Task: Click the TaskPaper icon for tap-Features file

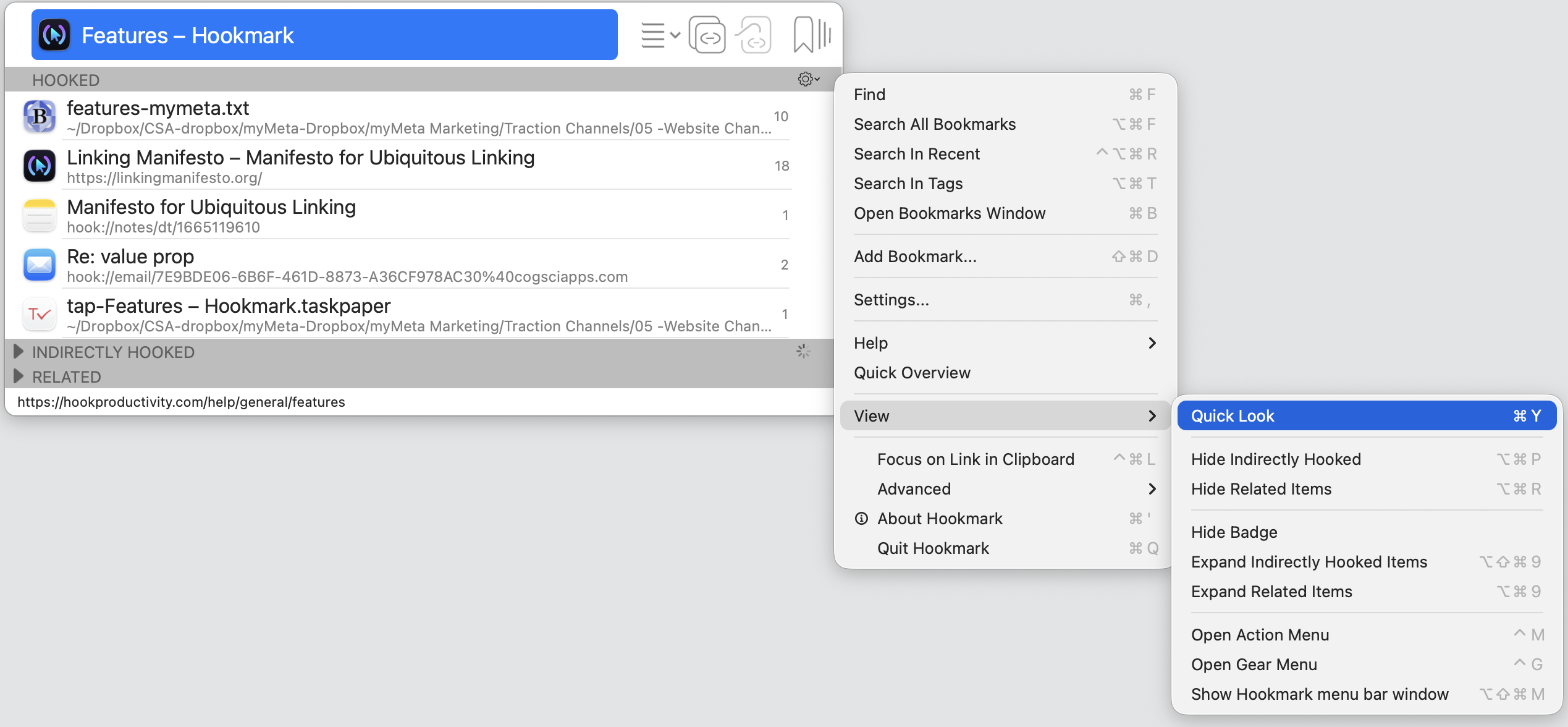Action: click(x=40, y=314)
